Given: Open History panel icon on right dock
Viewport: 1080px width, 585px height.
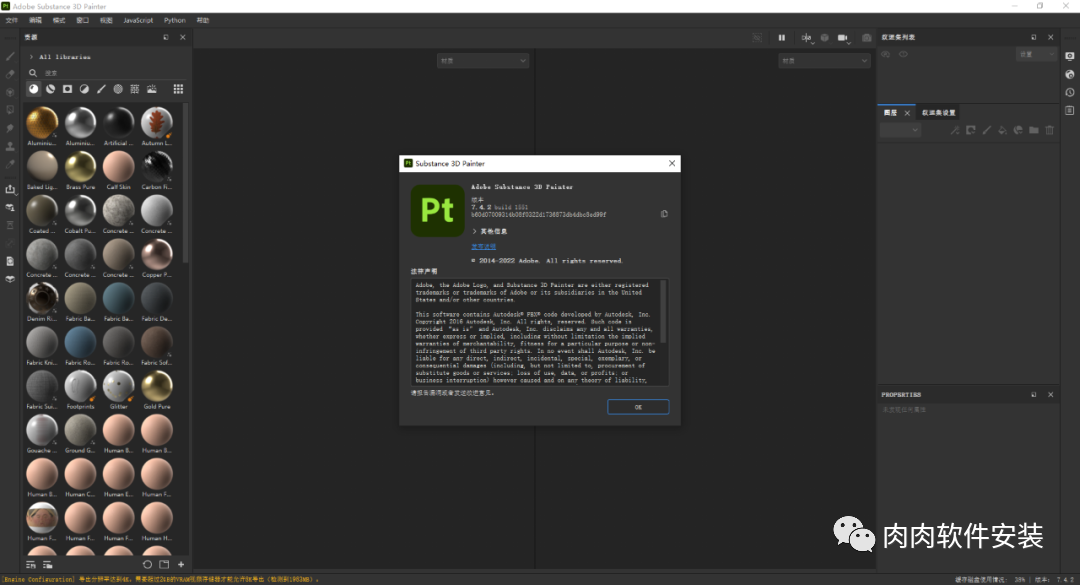Looking at the screenshot, I should (x=1070, y=92).
